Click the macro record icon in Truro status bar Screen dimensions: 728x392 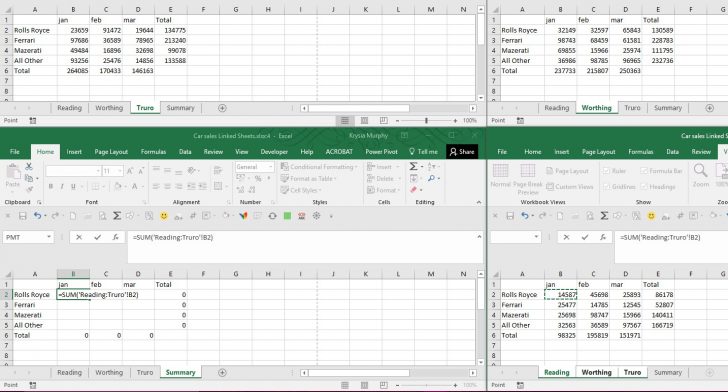(x=32, y=121)
